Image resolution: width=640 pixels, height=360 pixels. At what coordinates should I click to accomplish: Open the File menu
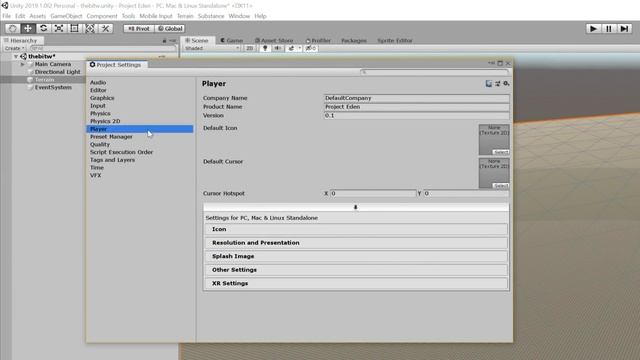[x=7, y=16]
